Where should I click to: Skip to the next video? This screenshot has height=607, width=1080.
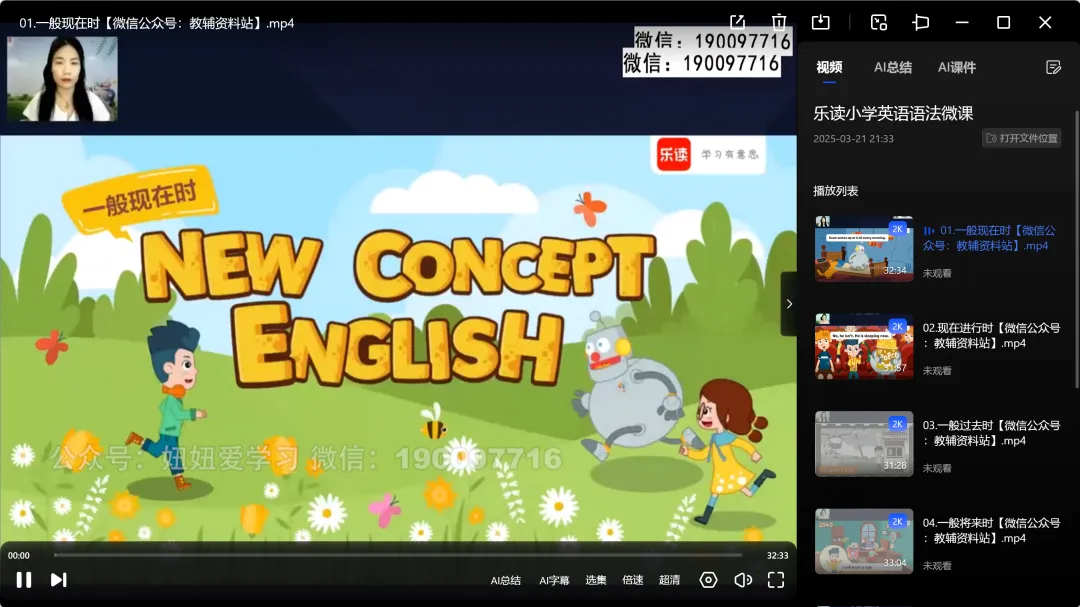pyautogui.click(x=59, y=580)
